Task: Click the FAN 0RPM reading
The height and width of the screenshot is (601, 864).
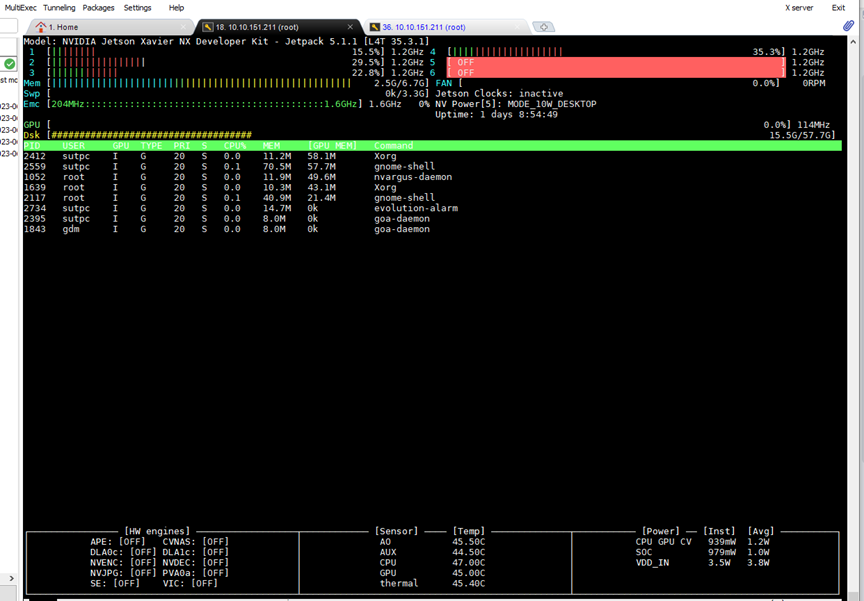Action: [813, 83]
